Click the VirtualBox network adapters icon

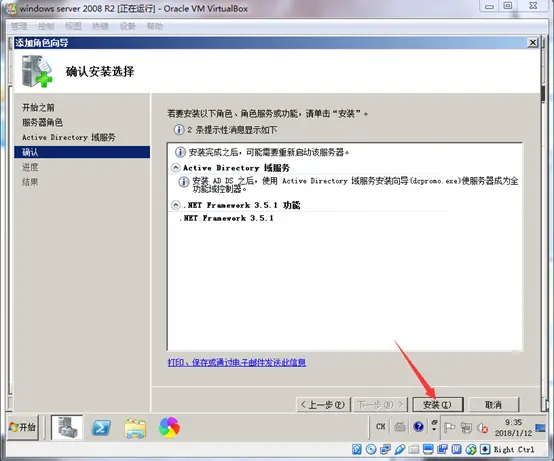(385, 449)
